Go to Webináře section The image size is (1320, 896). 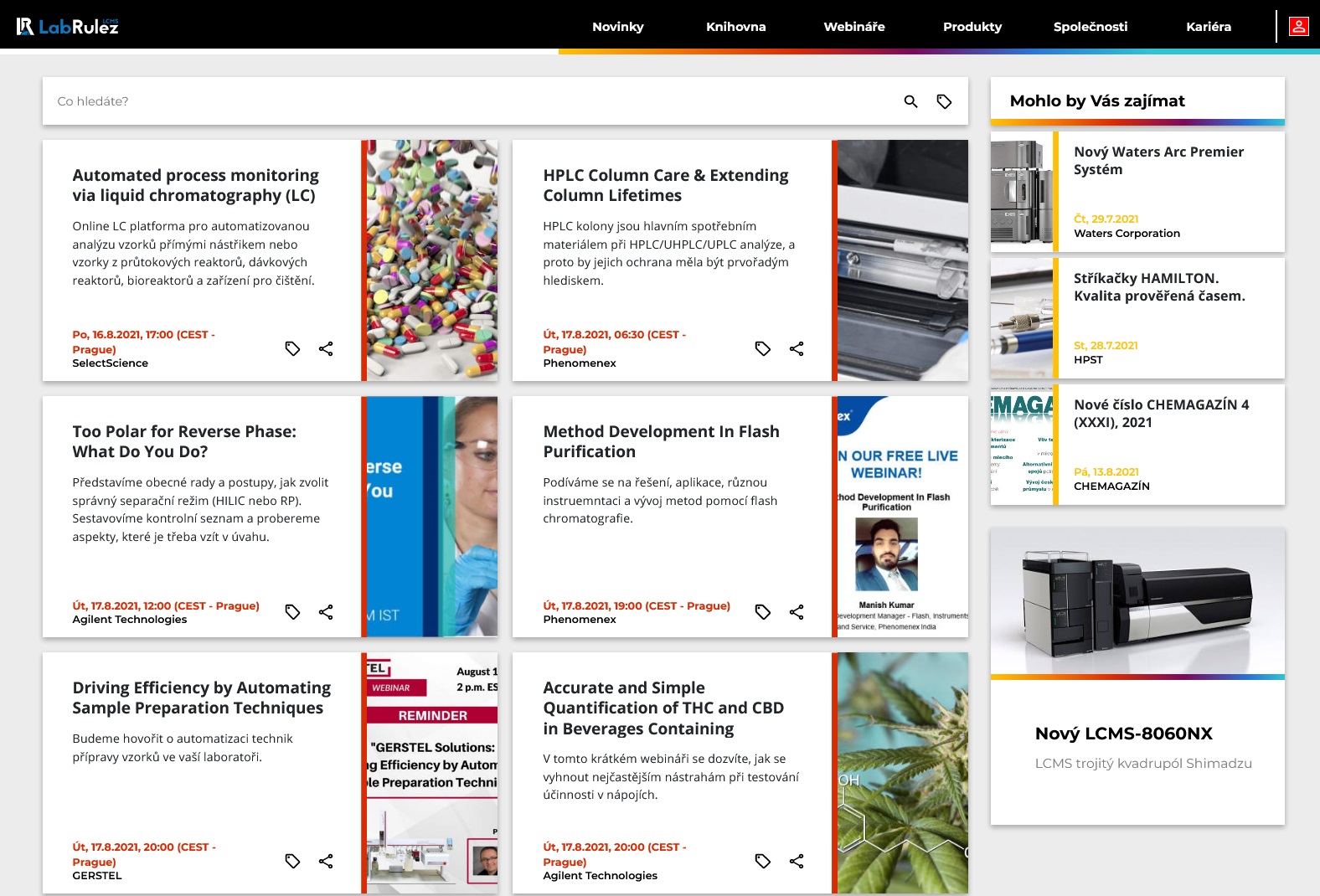click(x=854, y=27)
